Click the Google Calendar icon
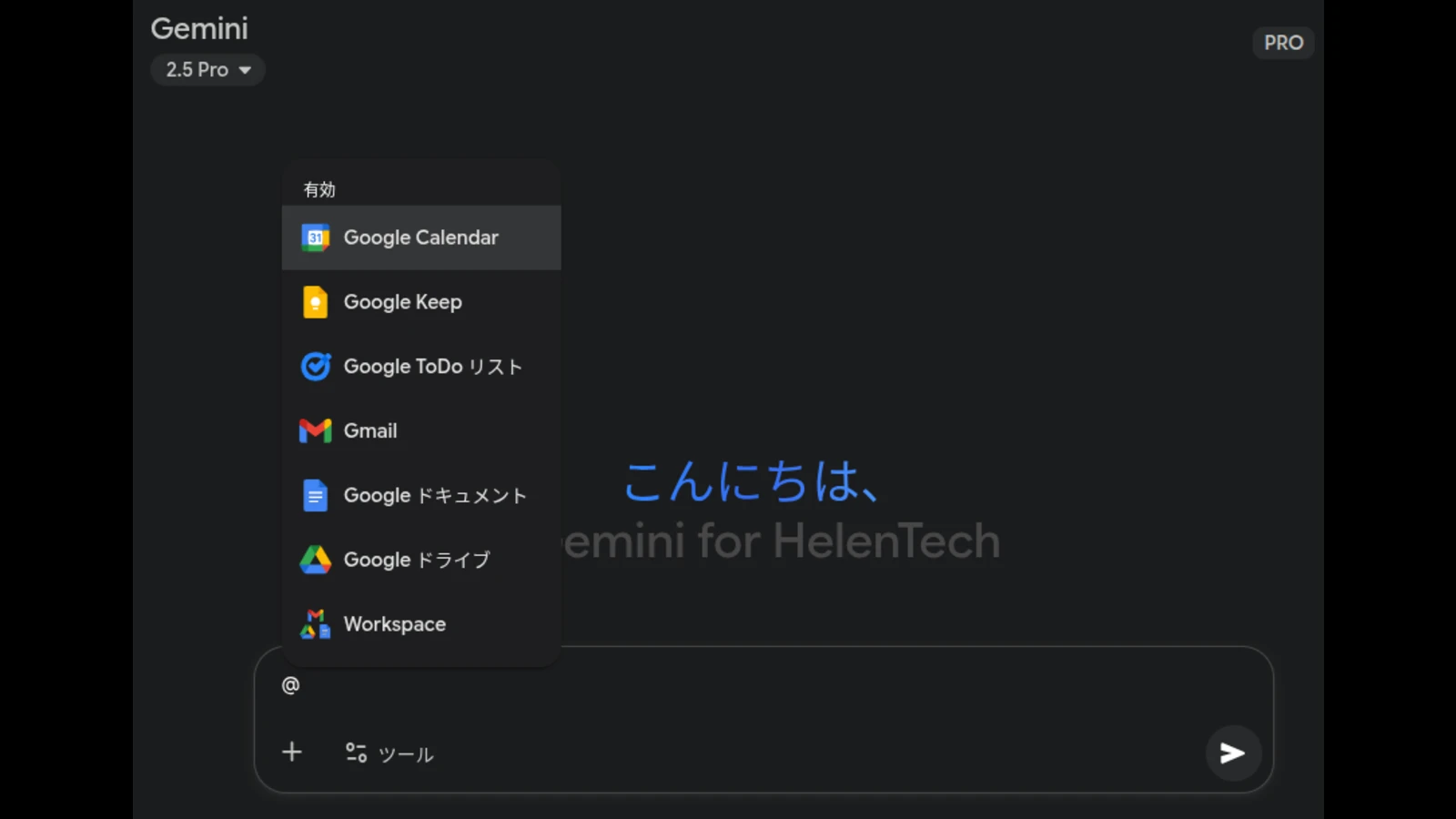The height and width of the screenshot is (819, 1456). tap(315, 238)
